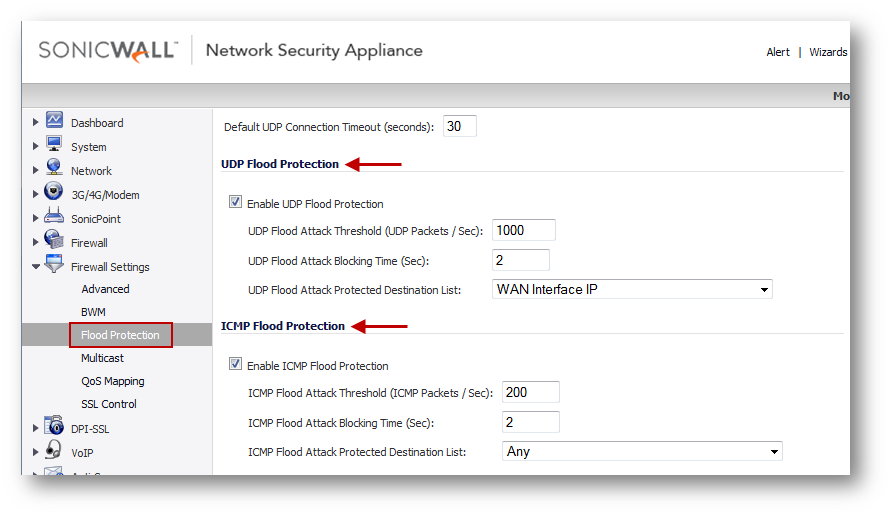Select the Flood Protection submenu item
Screen dimensions: 892x517
120,335
